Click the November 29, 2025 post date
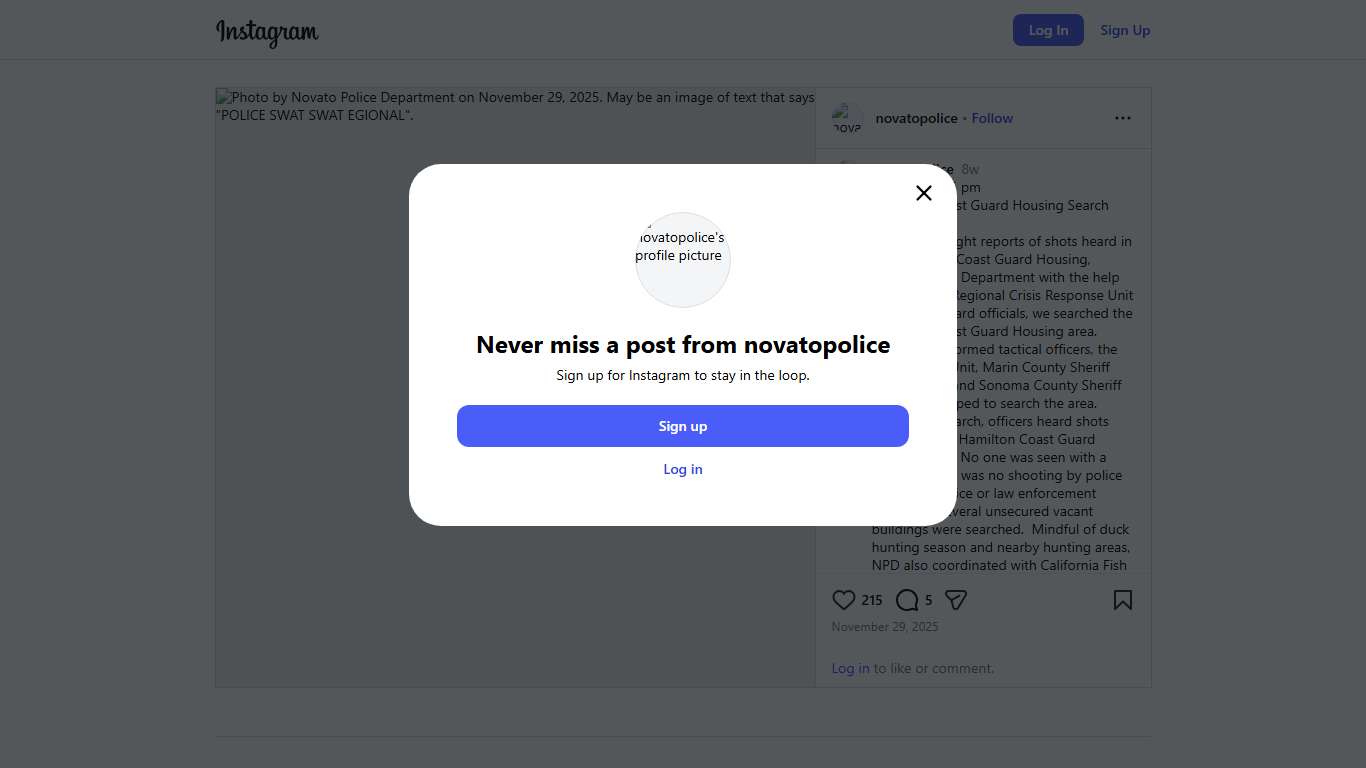This screenshot has height=768, width=1366. click(x=885, y=627)
